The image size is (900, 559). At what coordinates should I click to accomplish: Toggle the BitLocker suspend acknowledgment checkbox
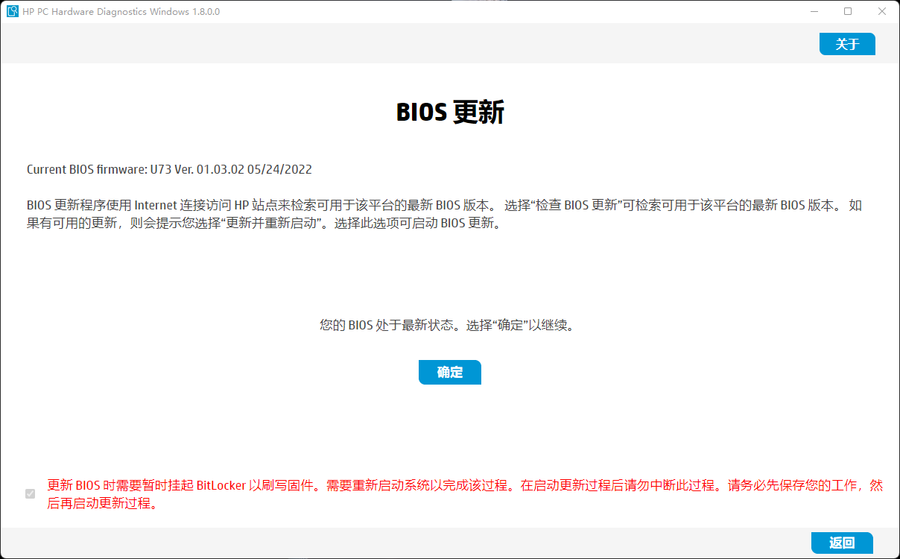[30, 494]
